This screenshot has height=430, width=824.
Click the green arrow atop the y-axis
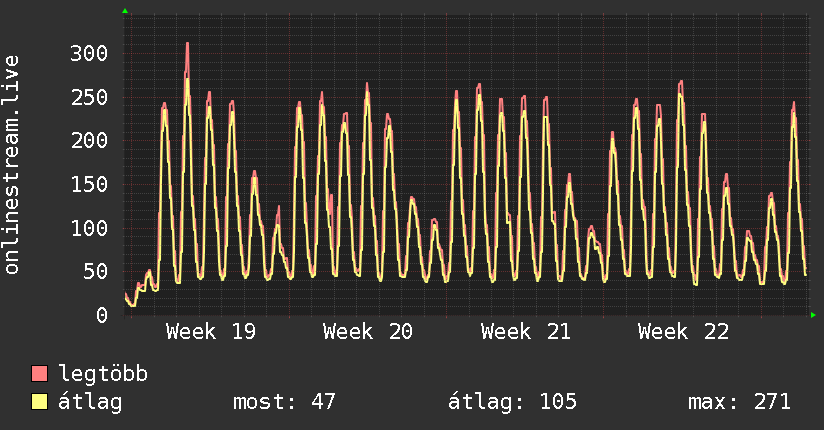(x=125, y=11)
